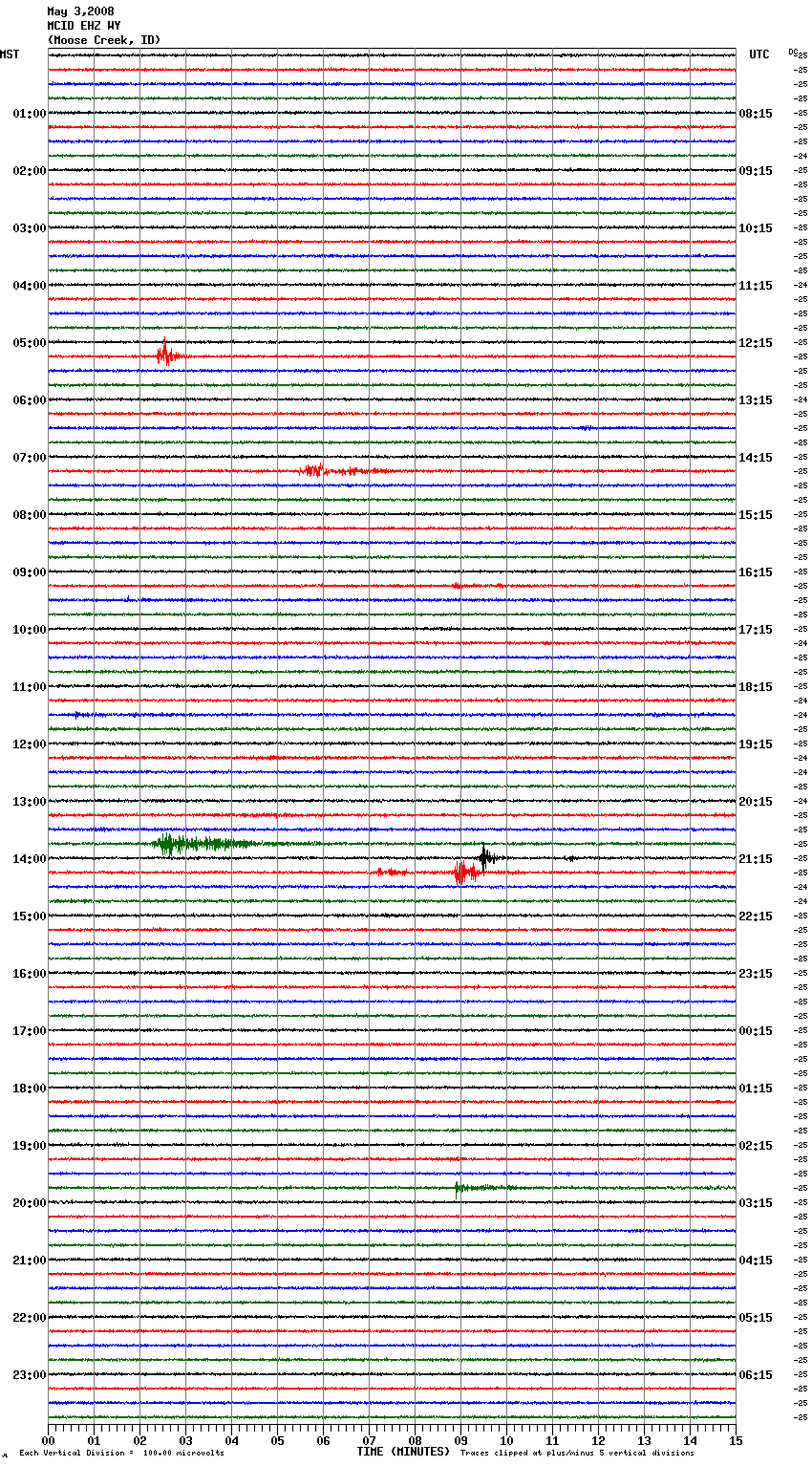Click the "MST" time zone label

click(10, 54)
